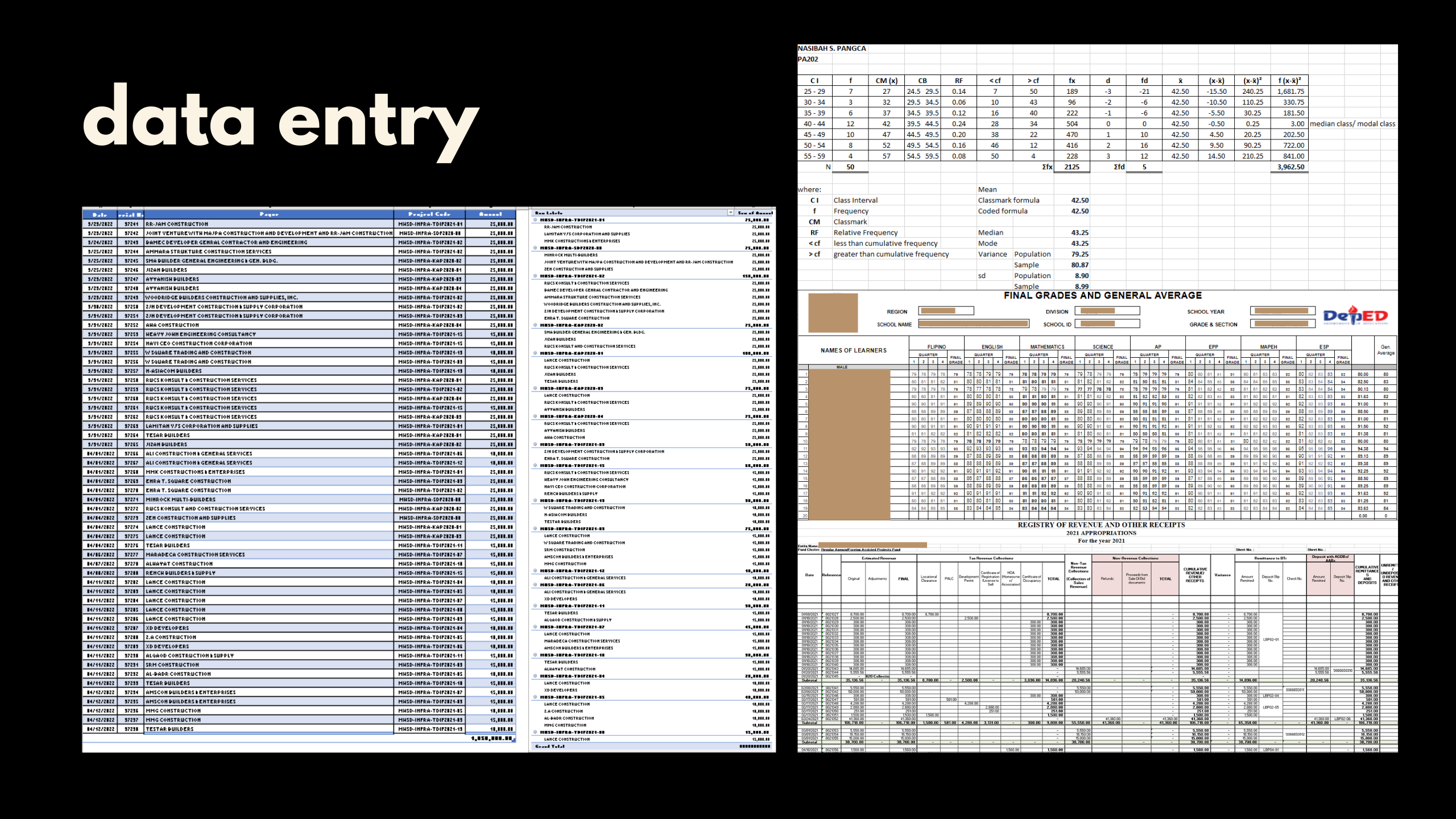Click the DepEd logo
Screen dimensions: 1456x819
(x=1355, y=316)
